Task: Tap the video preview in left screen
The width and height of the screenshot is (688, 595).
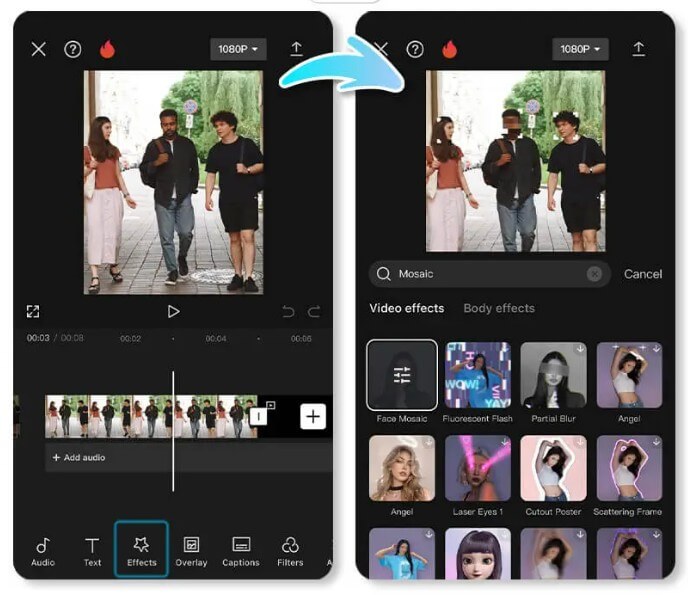Action: click(173, 182)
